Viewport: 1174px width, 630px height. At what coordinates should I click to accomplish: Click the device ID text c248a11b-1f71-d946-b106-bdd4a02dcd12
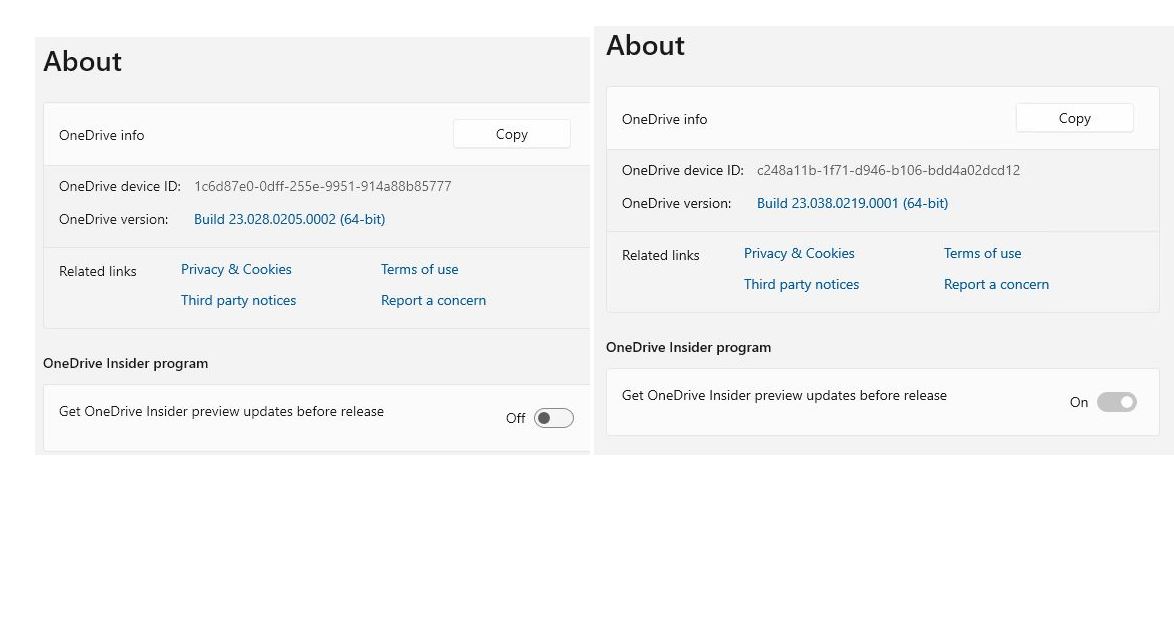[x=888, y=170]
